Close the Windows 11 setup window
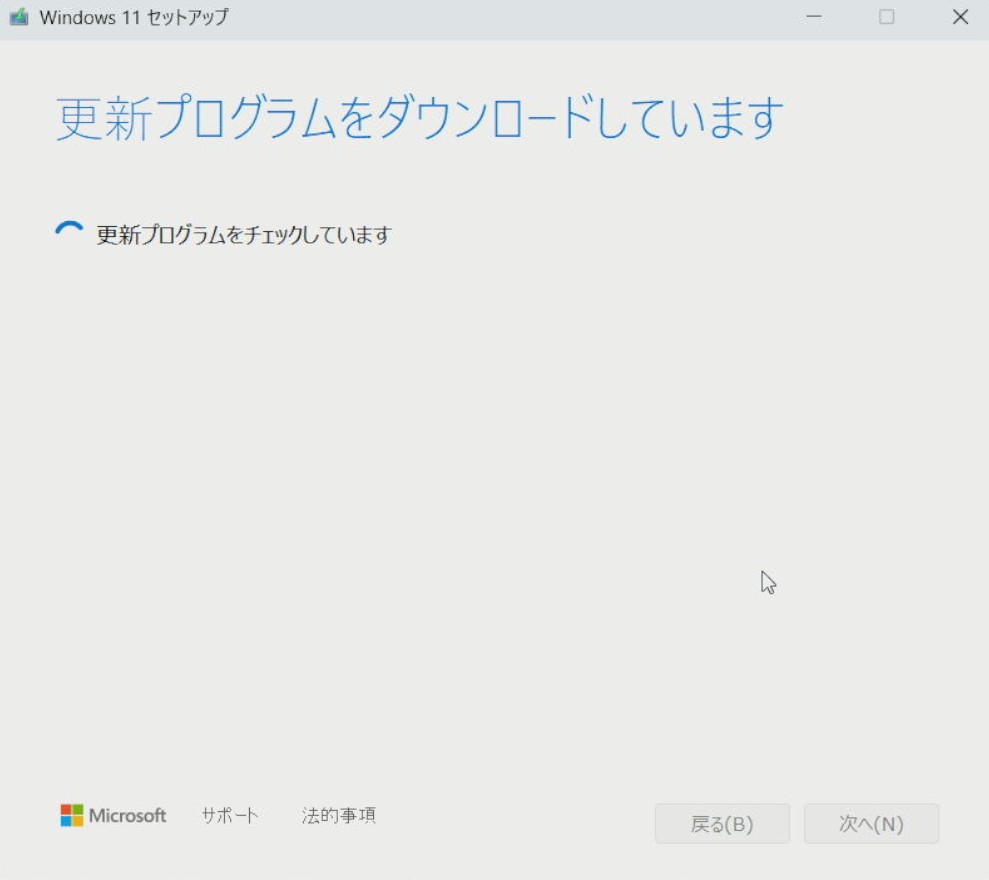 click(x=960, y=17)
